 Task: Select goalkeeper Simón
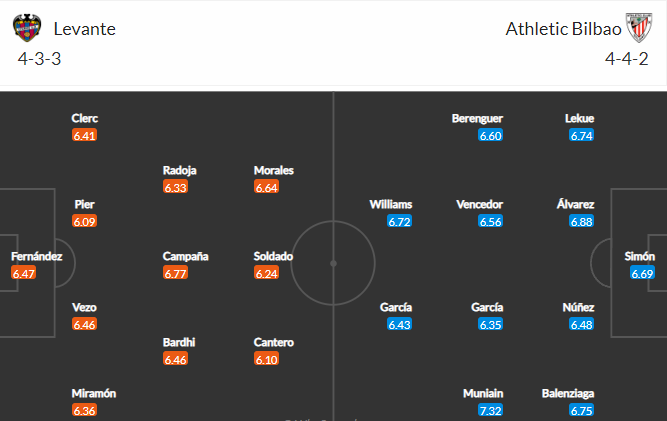click(x=640, y=256)
